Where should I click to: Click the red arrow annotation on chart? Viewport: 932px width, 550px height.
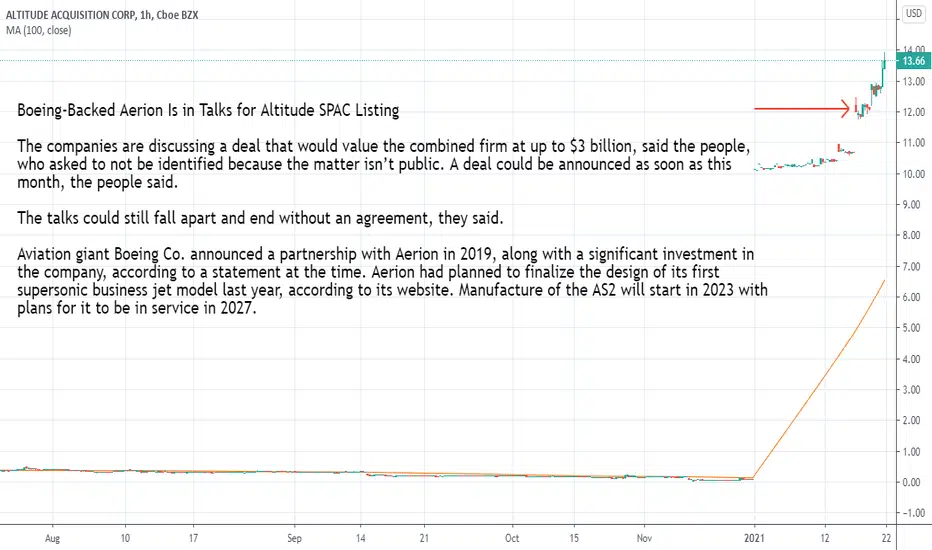tap(802, 109)
